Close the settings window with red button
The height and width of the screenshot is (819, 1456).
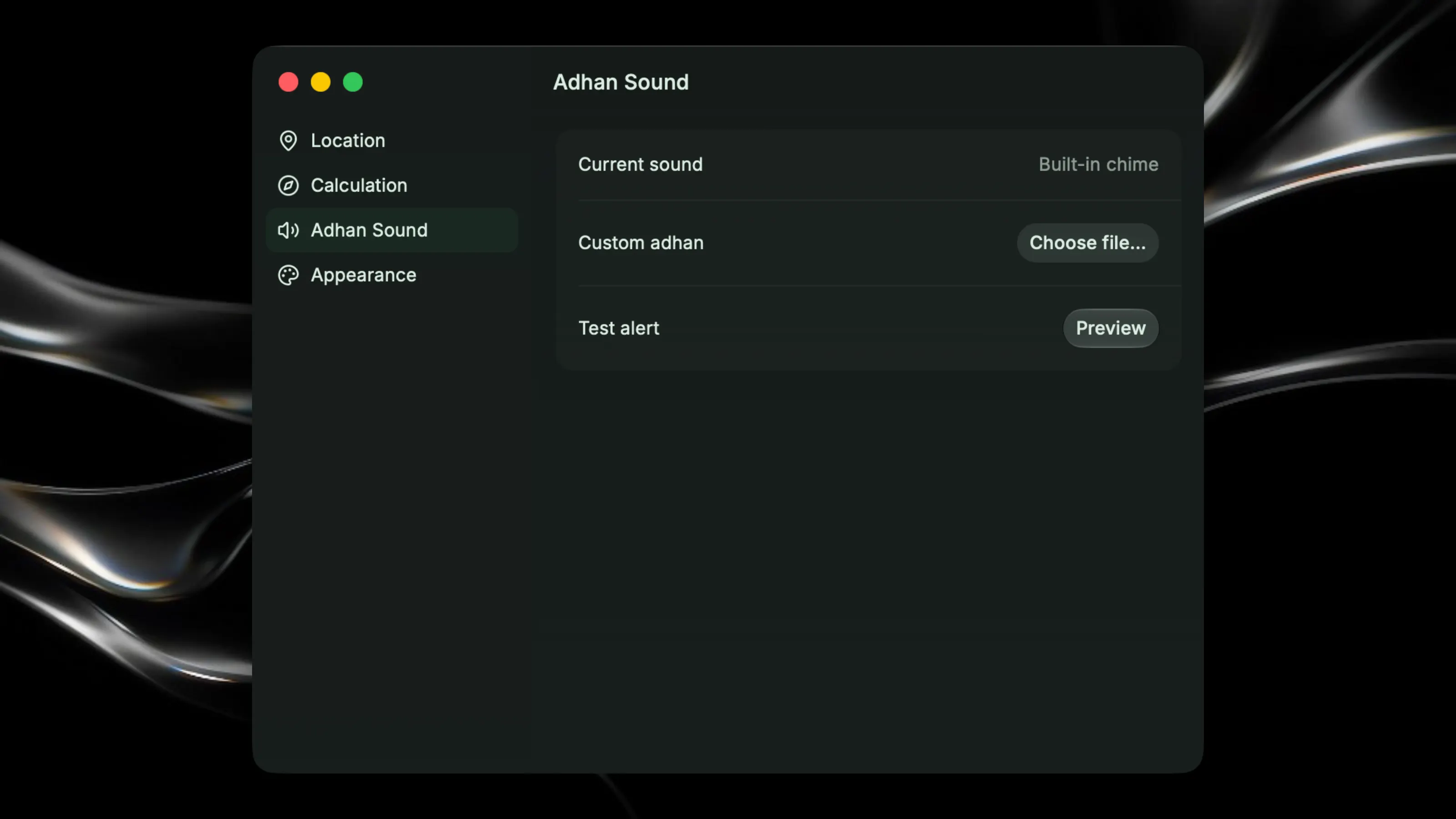[288, 82]
